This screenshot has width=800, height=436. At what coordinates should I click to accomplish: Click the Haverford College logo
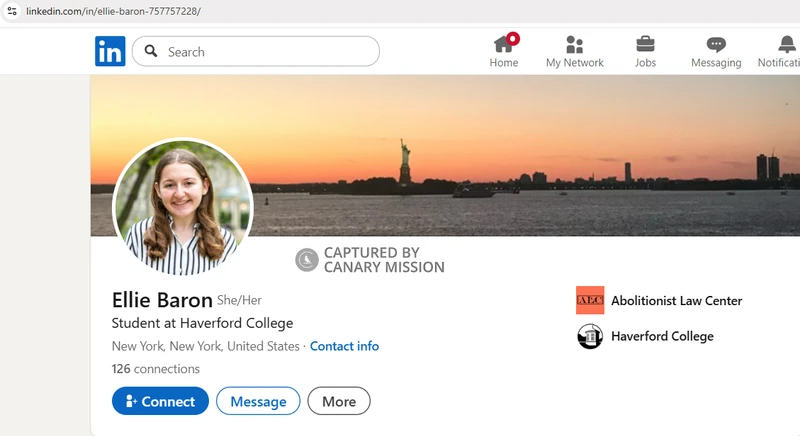pos(590,336)
